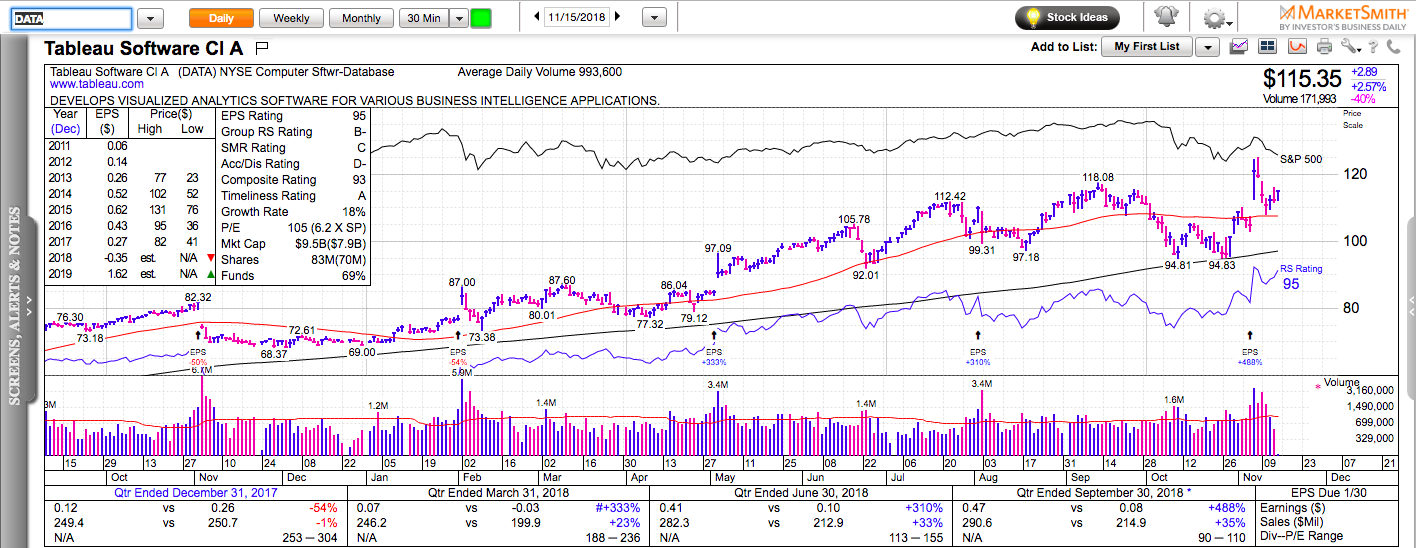Switch to the Monthly chart view

361,18
